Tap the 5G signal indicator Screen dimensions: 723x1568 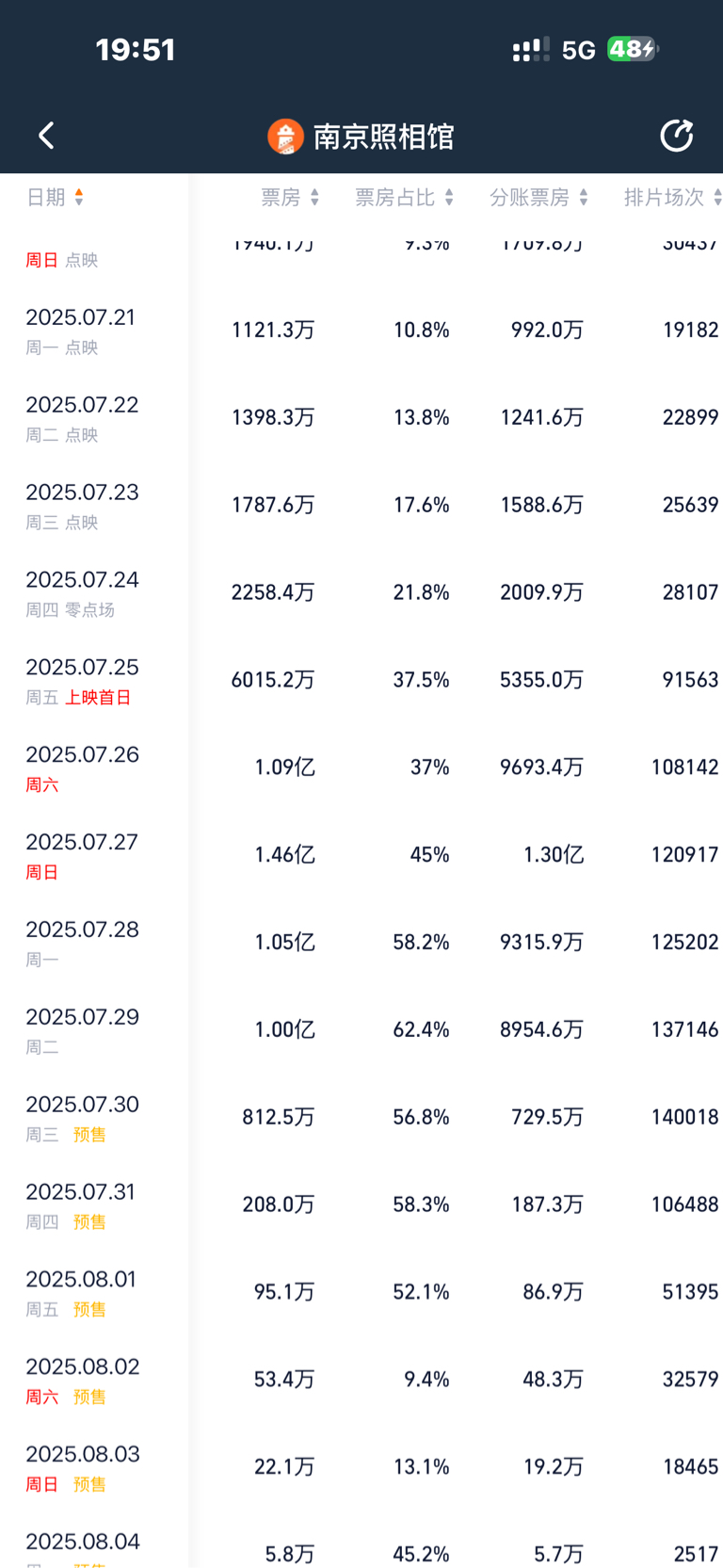point(579,50)
